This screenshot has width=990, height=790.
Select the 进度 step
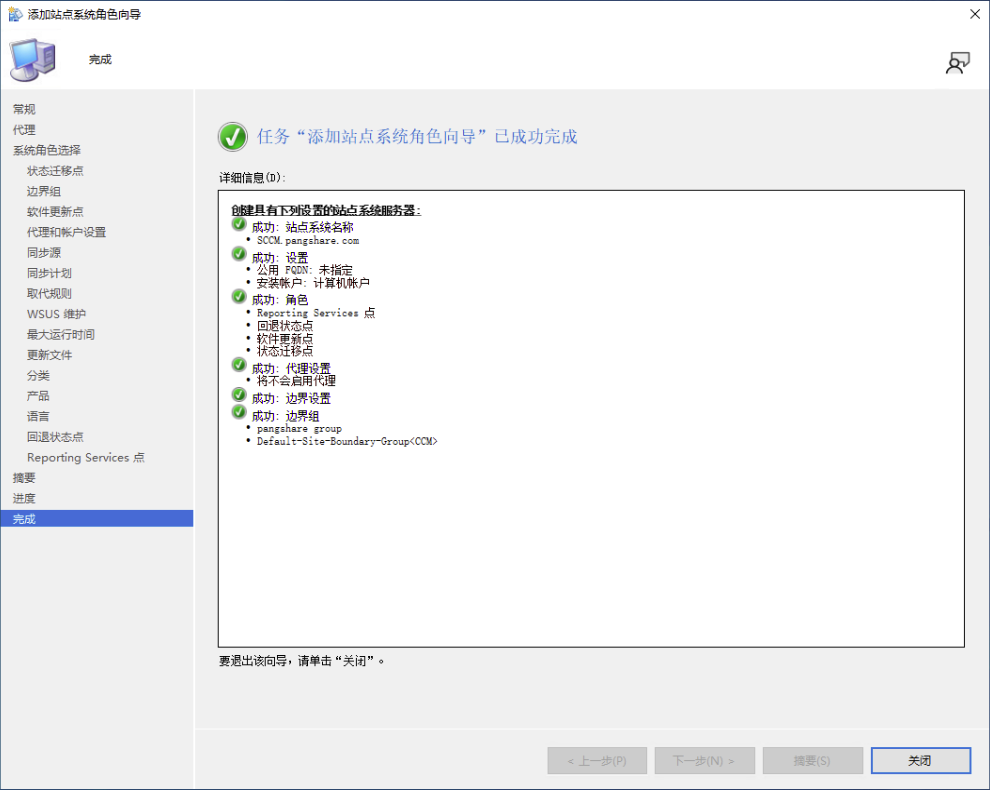coord(24,498)
